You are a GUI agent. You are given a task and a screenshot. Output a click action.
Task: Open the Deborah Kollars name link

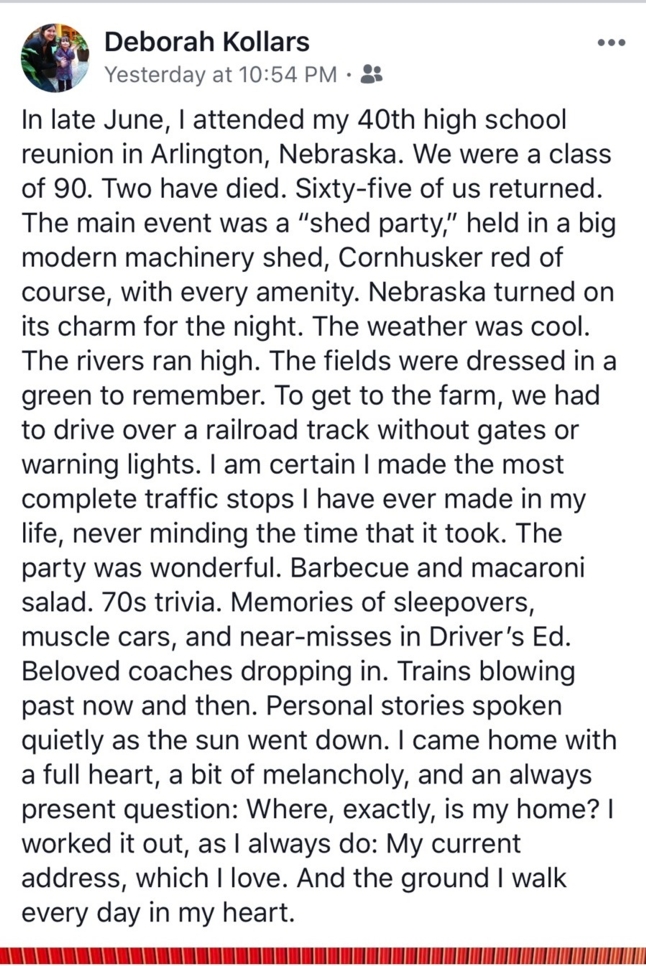point(207,42)
